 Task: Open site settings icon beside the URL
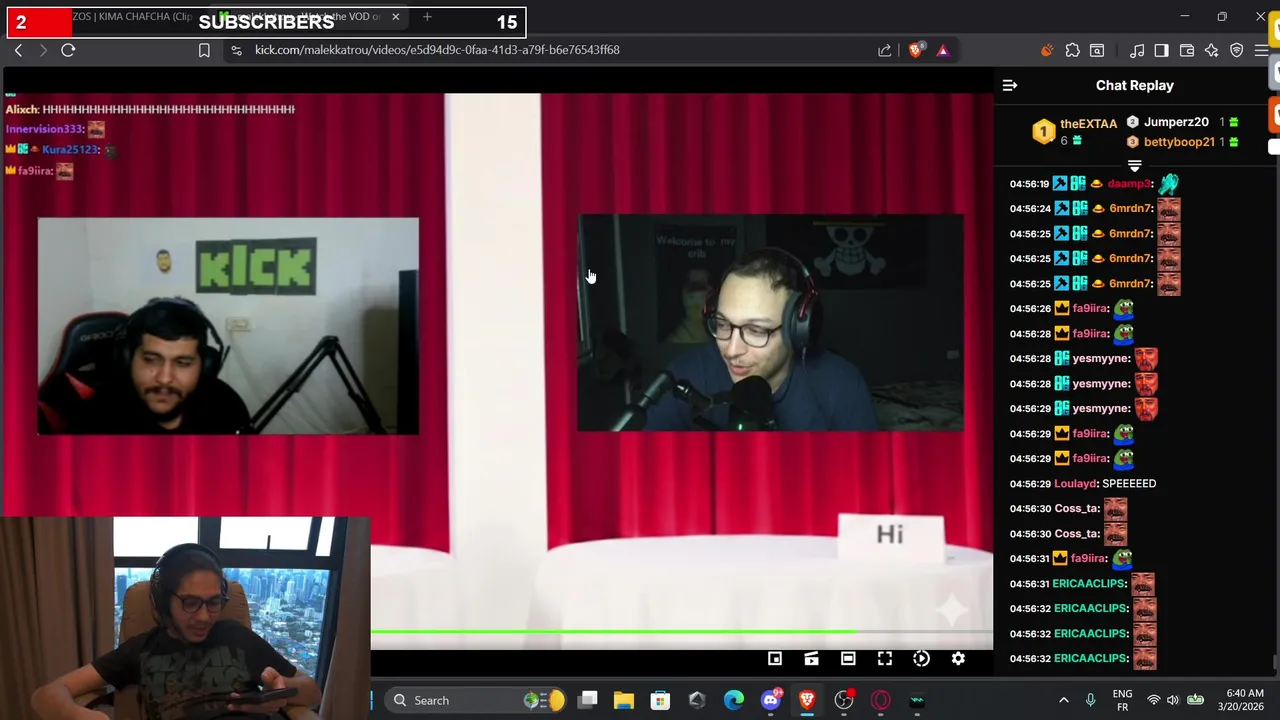coord(236,50)
